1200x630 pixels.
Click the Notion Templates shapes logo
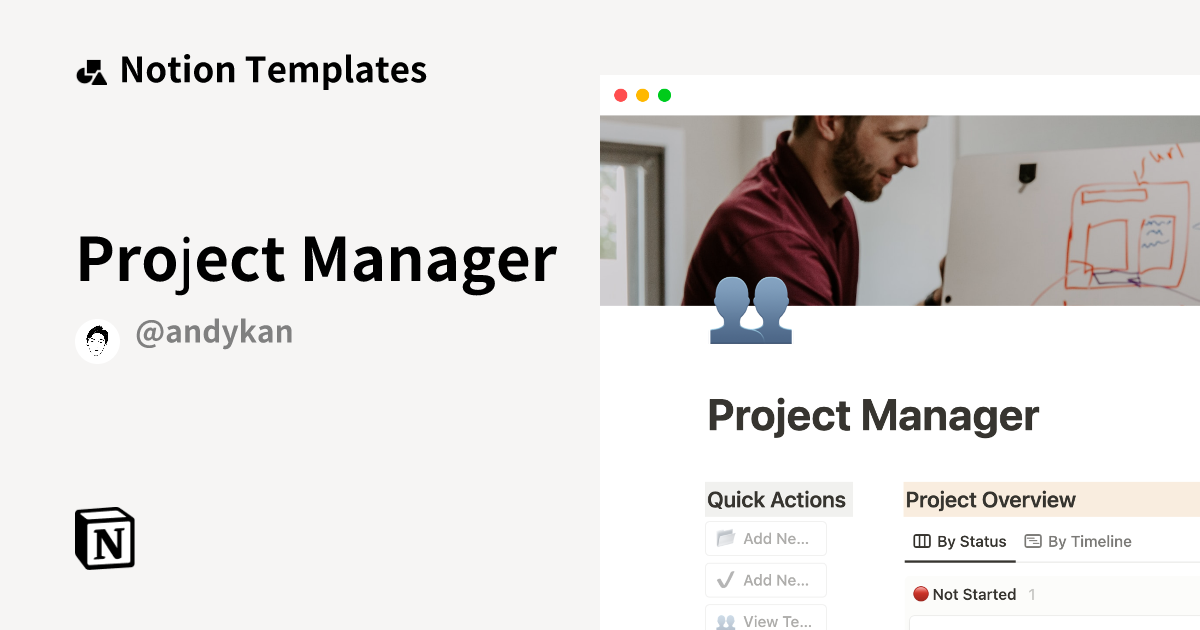(91, 71)
